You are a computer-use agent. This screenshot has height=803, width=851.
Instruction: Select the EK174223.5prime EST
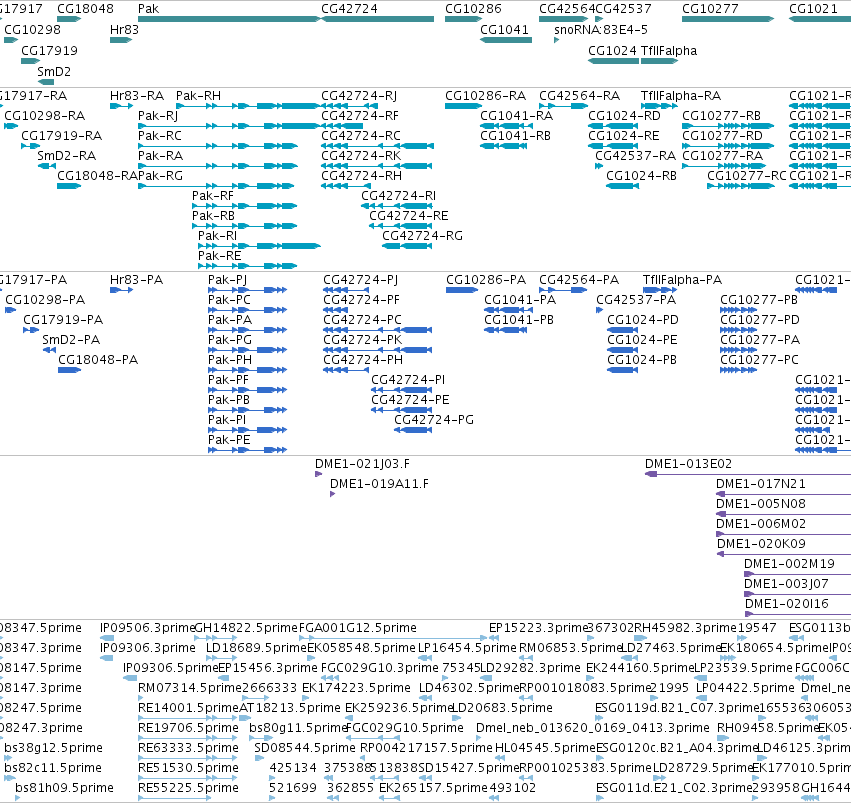pyautogui.click(x=308, y=699)
